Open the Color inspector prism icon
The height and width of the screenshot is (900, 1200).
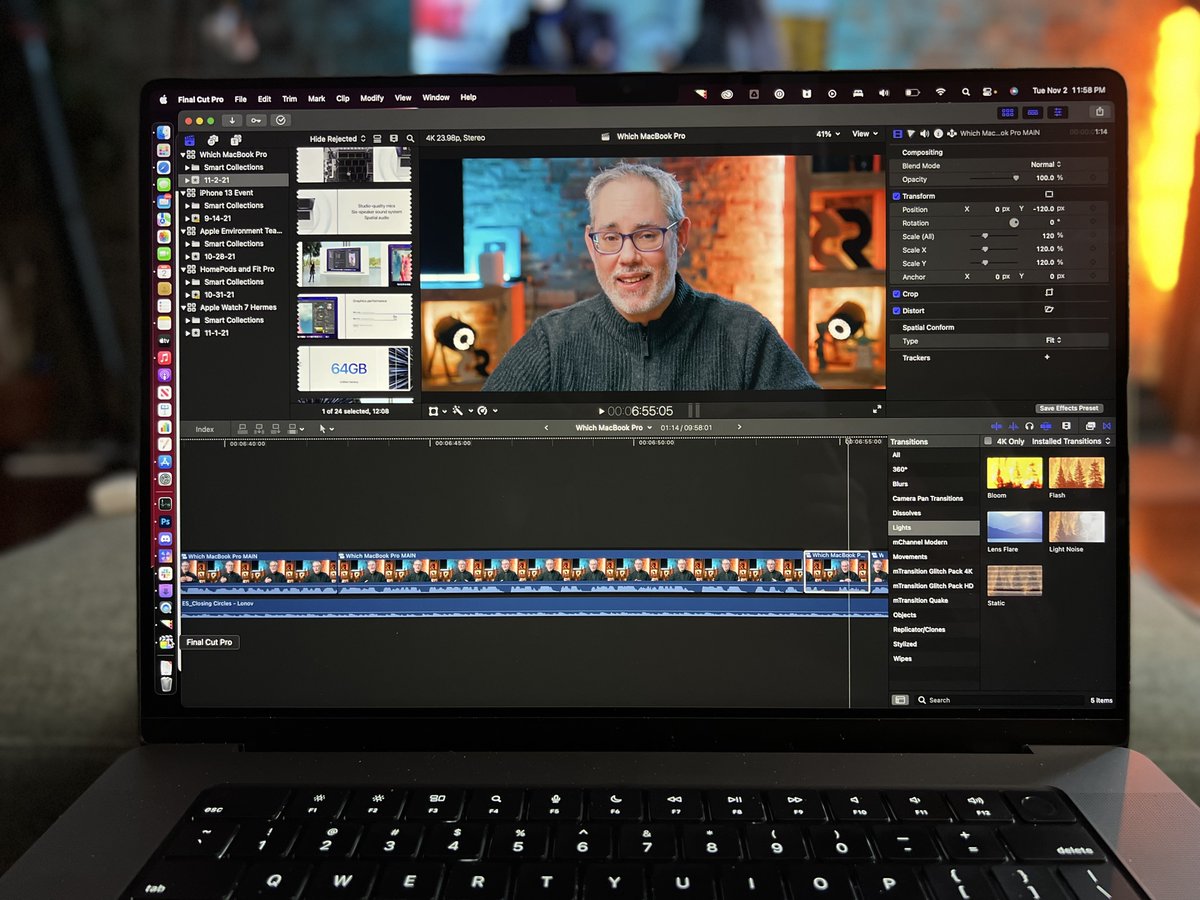911,133
